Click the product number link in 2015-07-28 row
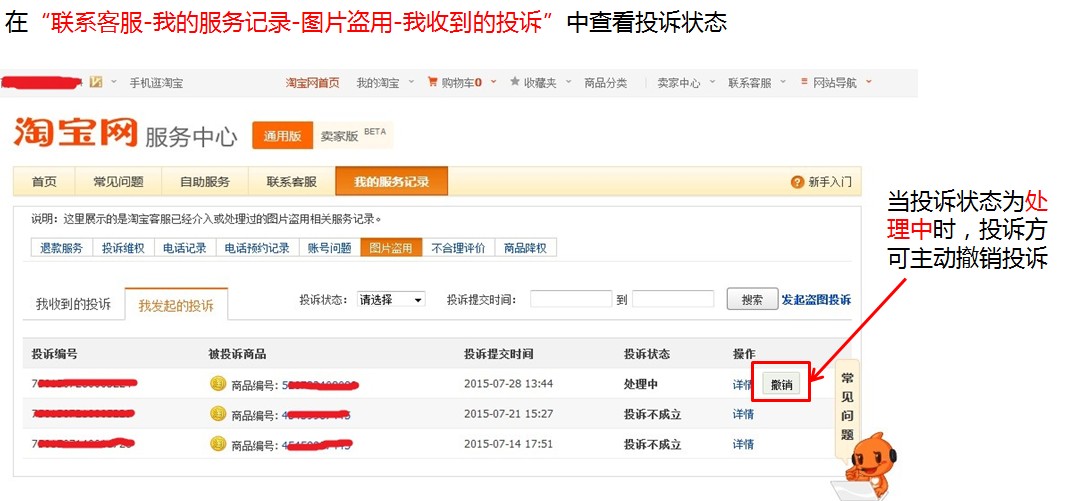 point(321,385)
